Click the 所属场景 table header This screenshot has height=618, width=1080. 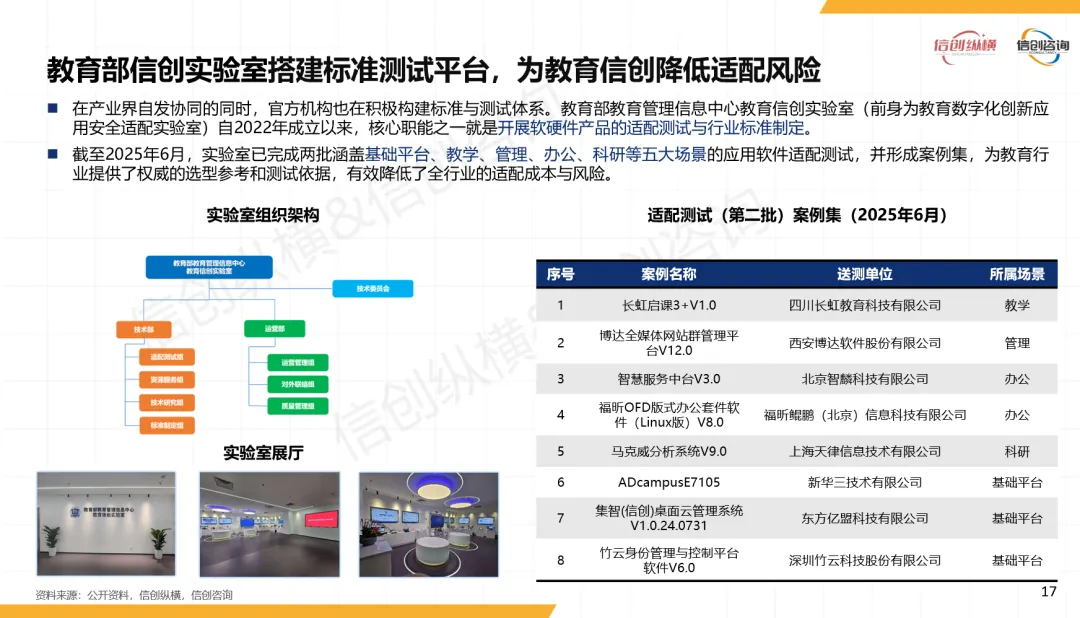(1017, 274)
